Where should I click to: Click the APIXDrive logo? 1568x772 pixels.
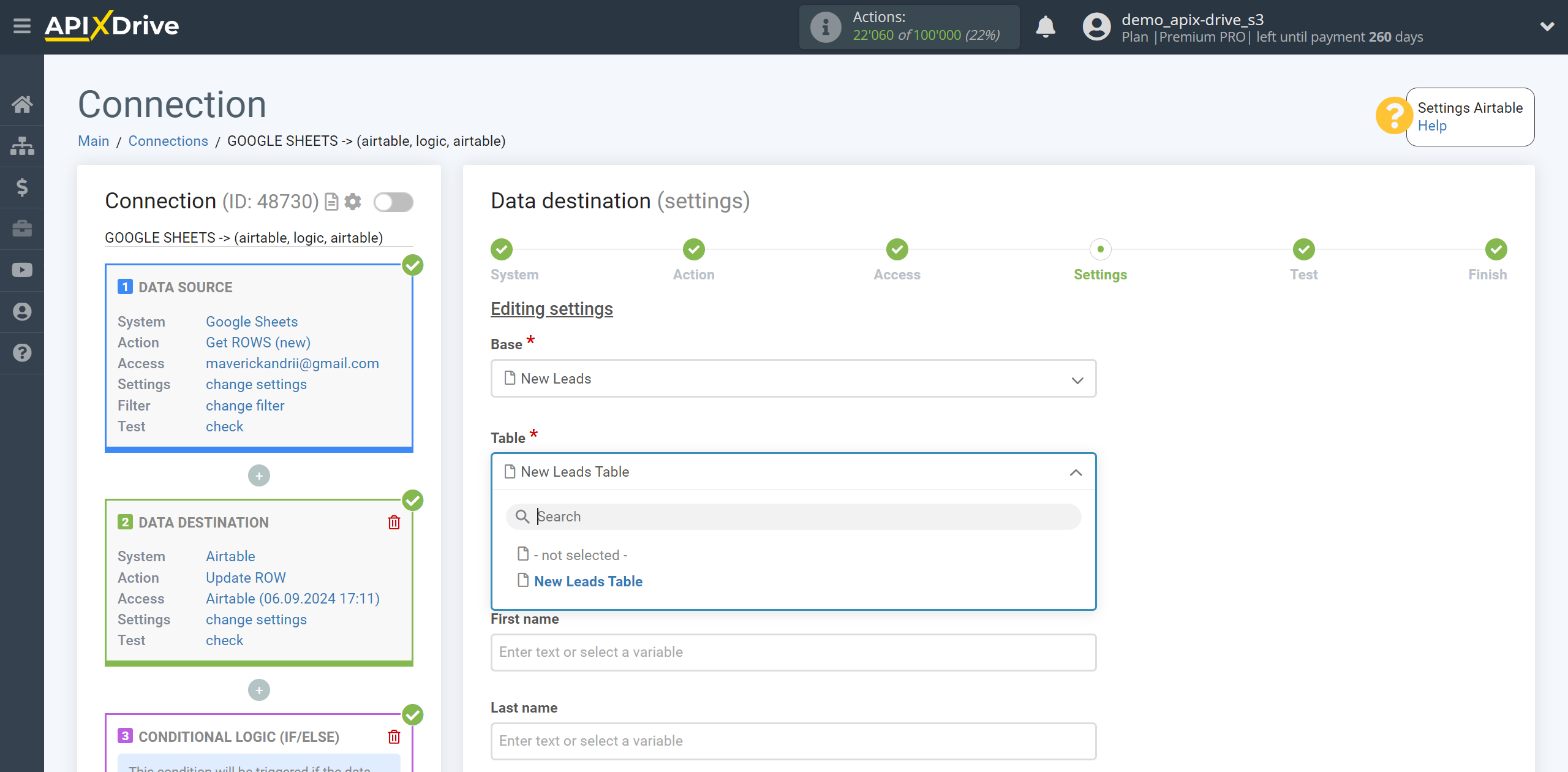[111, 26]
